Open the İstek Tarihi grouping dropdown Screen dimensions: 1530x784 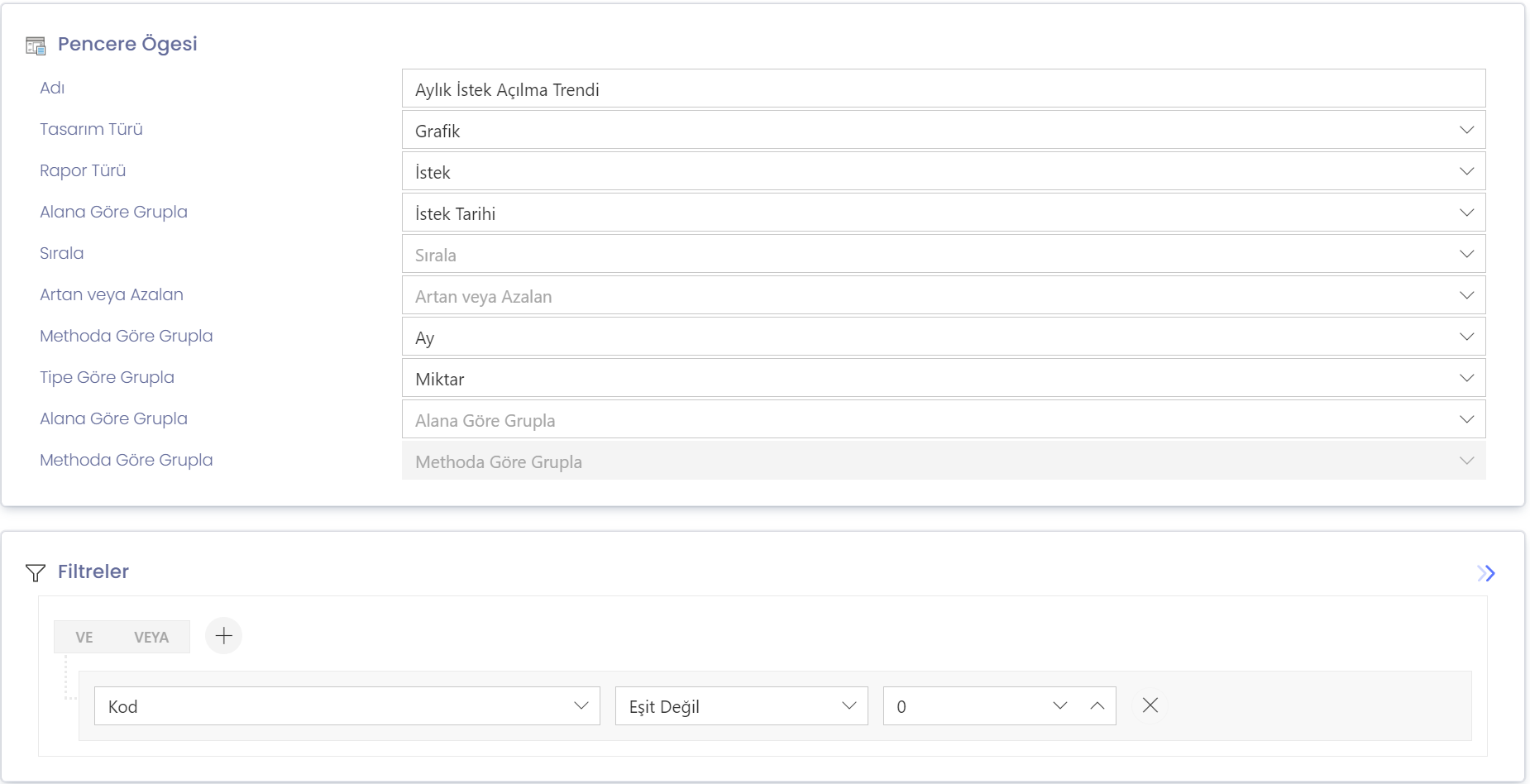(944, 213)
